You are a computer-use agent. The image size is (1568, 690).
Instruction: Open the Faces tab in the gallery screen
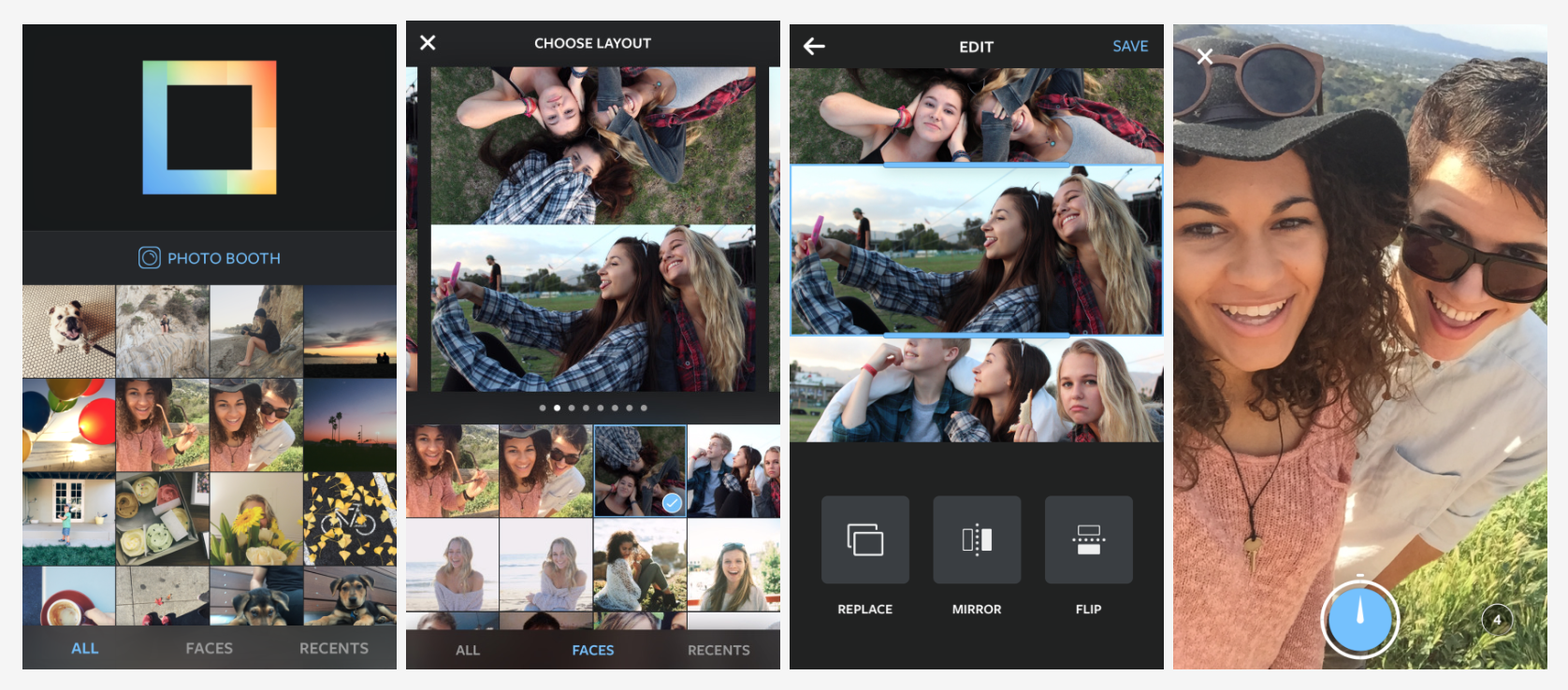209,648
